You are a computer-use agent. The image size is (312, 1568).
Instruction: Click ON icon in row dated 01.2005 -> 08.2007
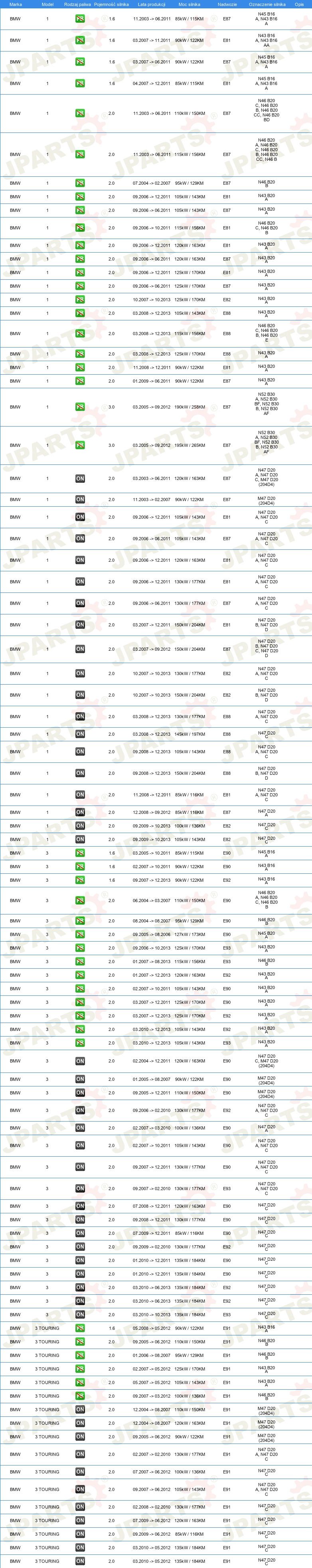[x=80, y=1079]
